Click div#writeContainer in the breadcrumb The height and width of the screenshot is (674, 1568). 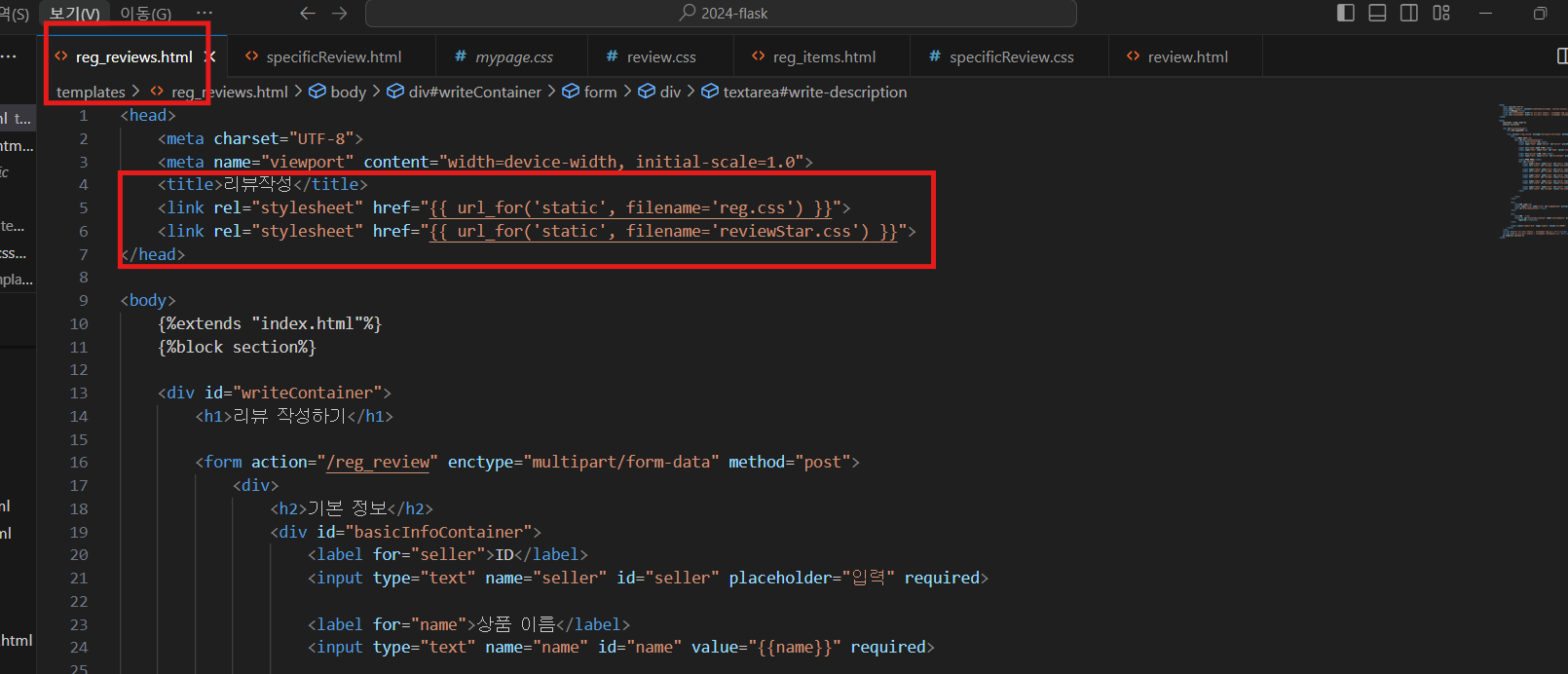coord(474,92)
